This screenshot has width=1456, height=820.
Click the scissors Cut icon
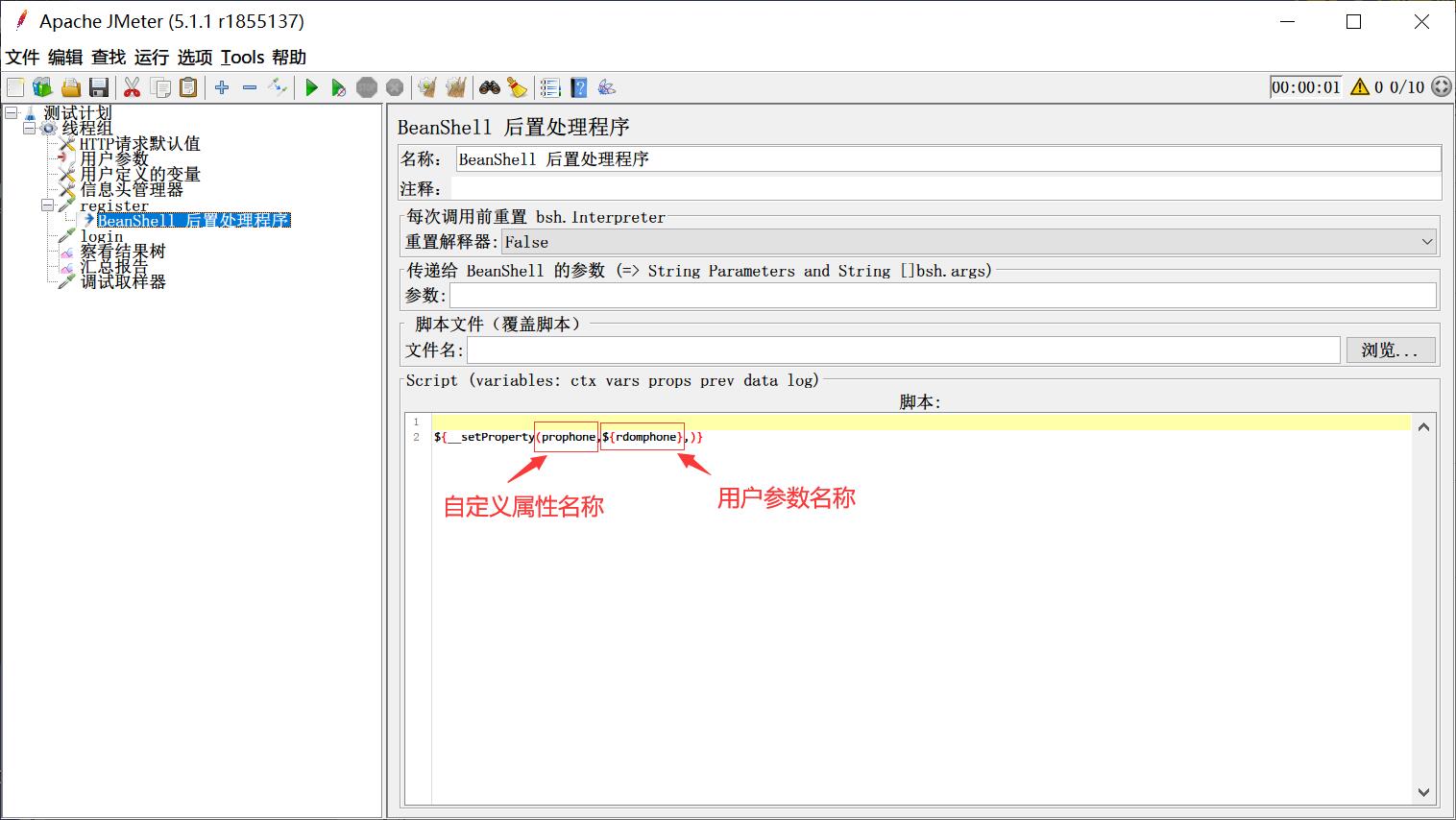[x=133, y=88]
